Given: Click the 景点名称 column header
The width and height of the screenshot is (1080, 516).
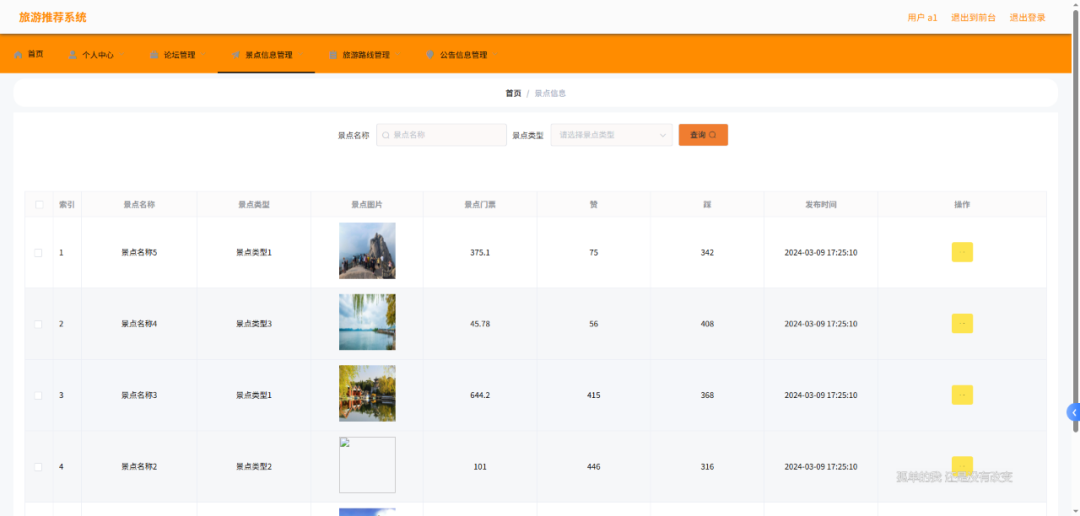Looking at the screenshot, I should pyautogui.click(x=139, y=205).
